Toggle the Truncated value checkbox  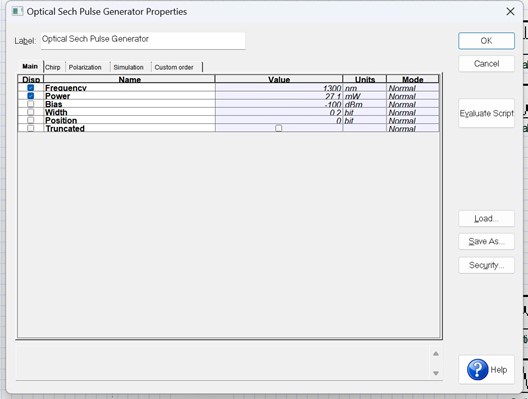278,128
